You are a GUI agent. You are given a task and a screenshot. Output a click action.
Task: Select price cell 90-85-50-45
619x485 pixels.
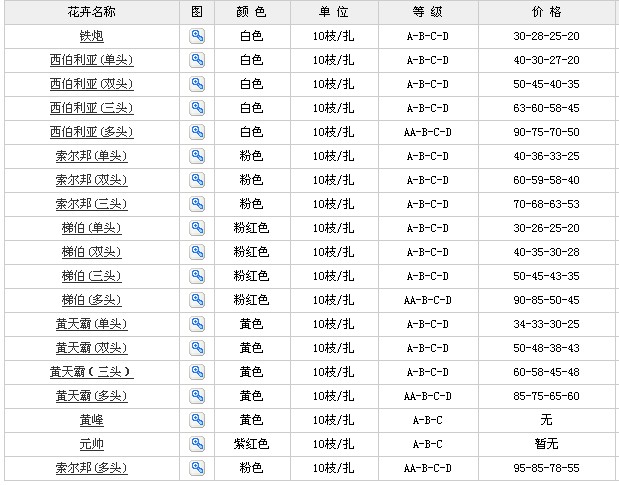pos(546,300)
